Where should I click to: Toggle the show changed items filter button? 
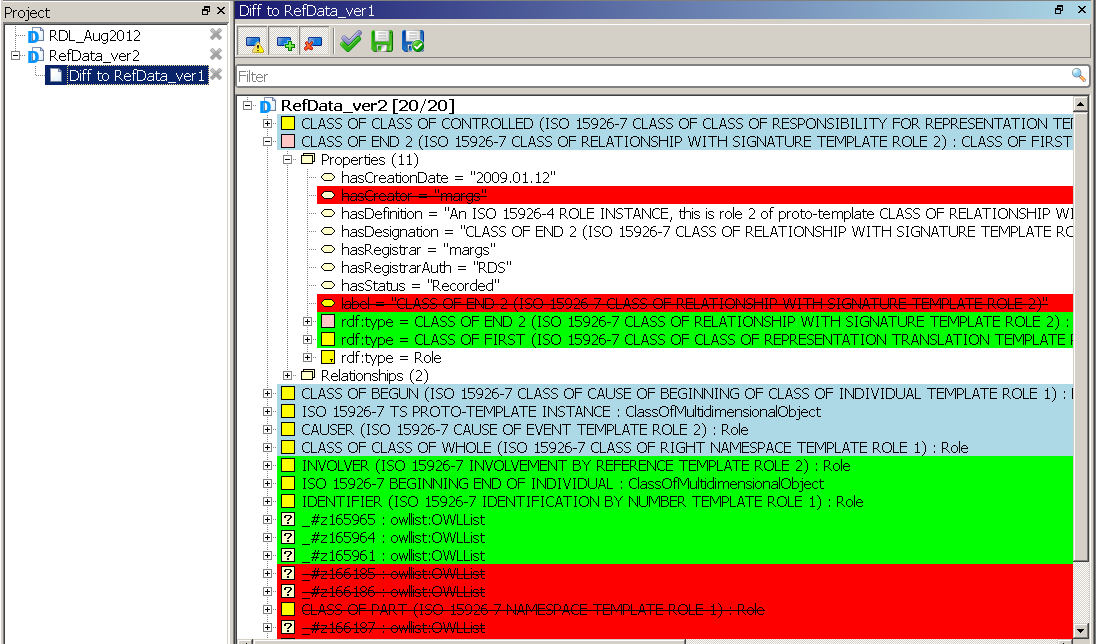(253, 43)
